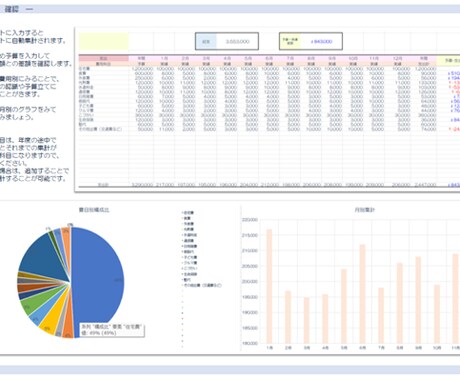
Task: Click the 4月 bar in monthly chart
Action: click(325, 319)
